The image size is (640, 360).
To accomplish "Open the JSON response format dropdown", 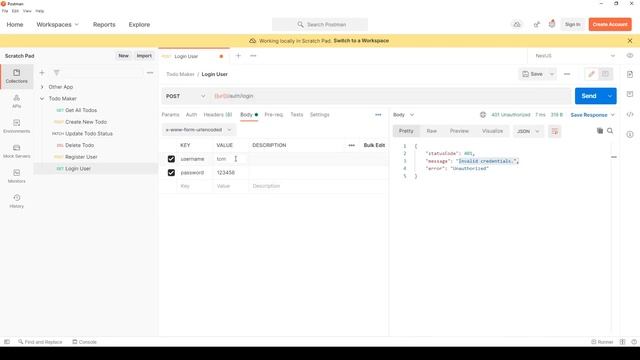I will click(x=528, y=131).
